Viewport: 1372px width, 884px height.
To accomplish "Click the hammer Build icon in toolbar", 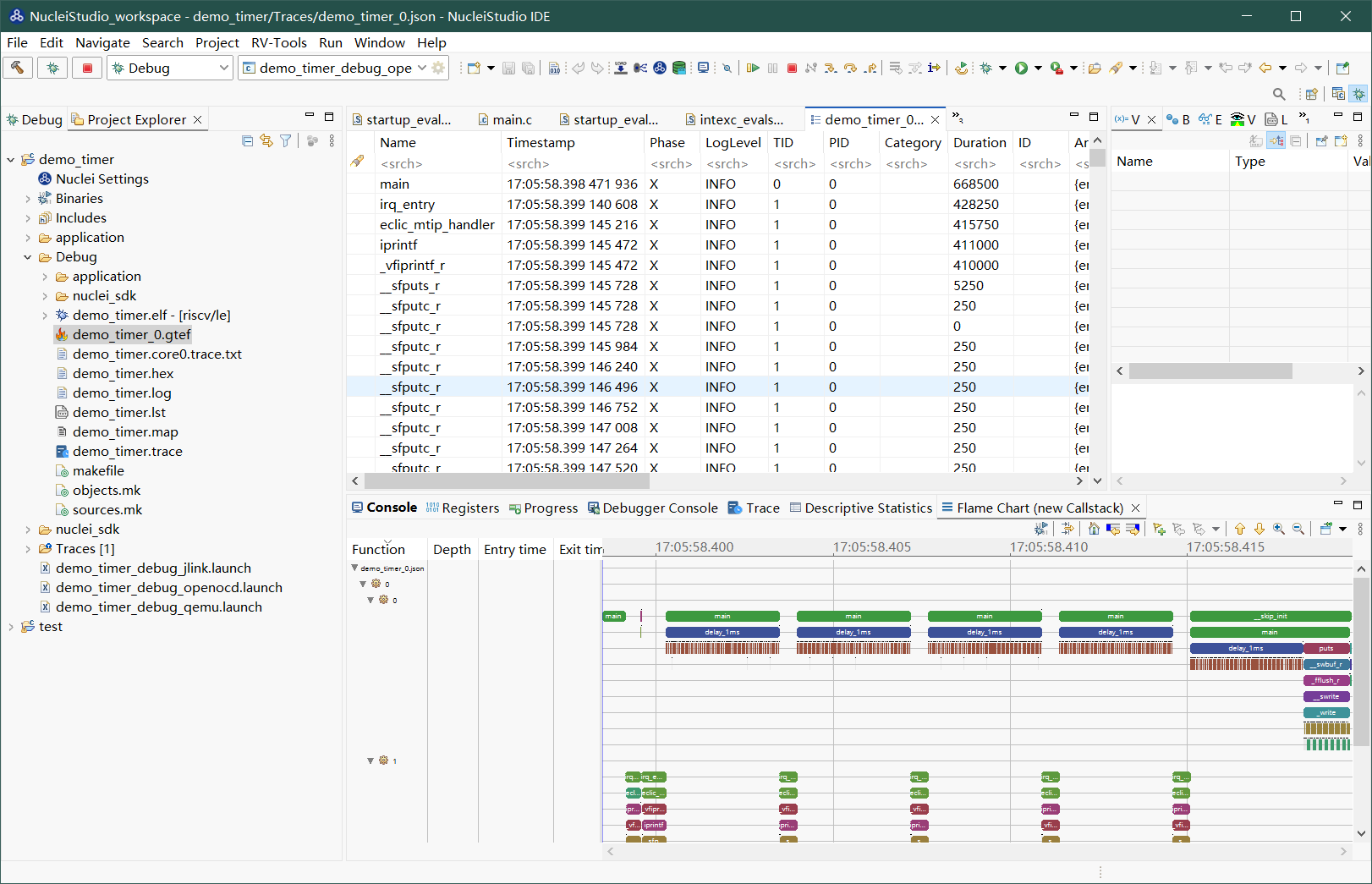I will coord(18,68).
